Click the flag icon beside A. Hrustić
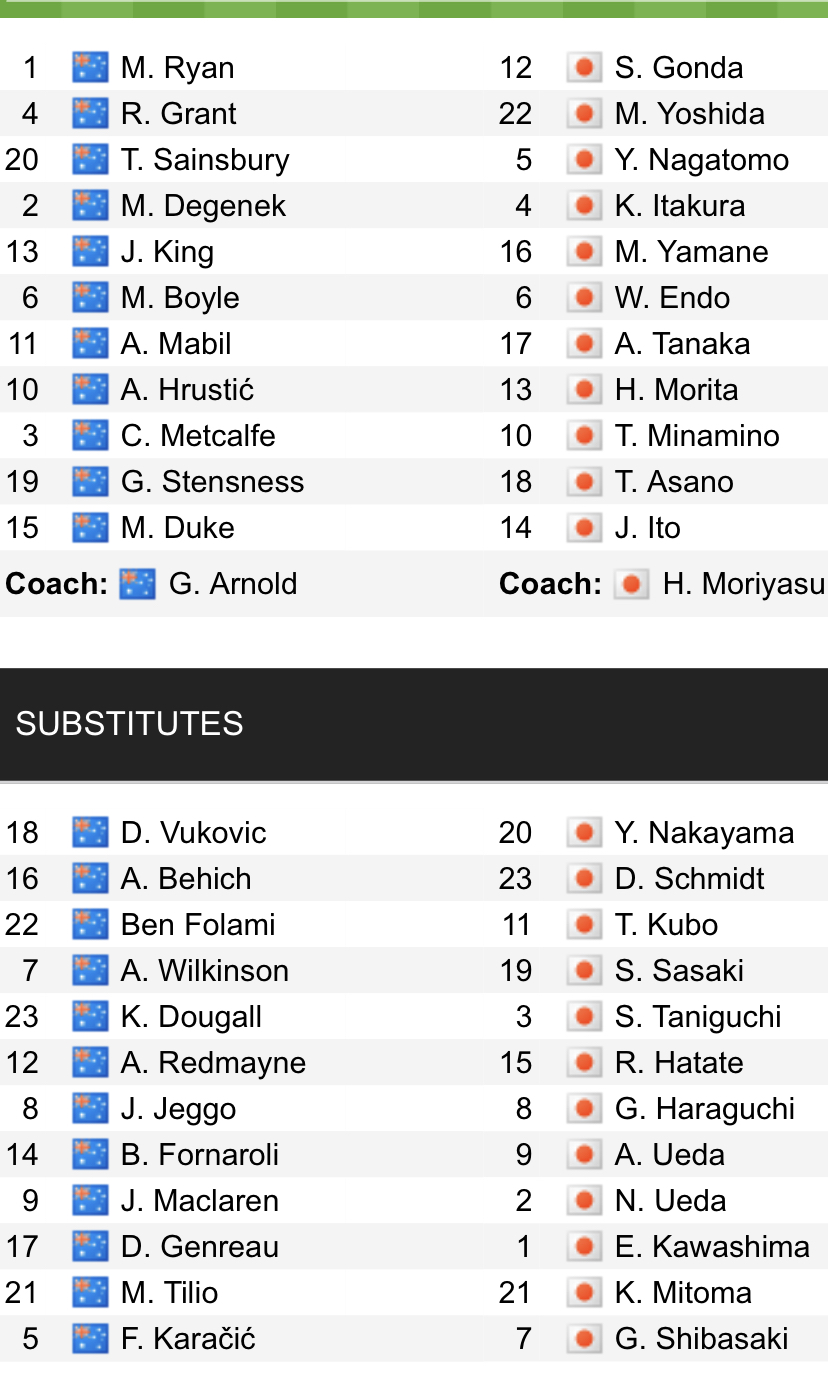828x1376 pixels. (x=90, y=390)
